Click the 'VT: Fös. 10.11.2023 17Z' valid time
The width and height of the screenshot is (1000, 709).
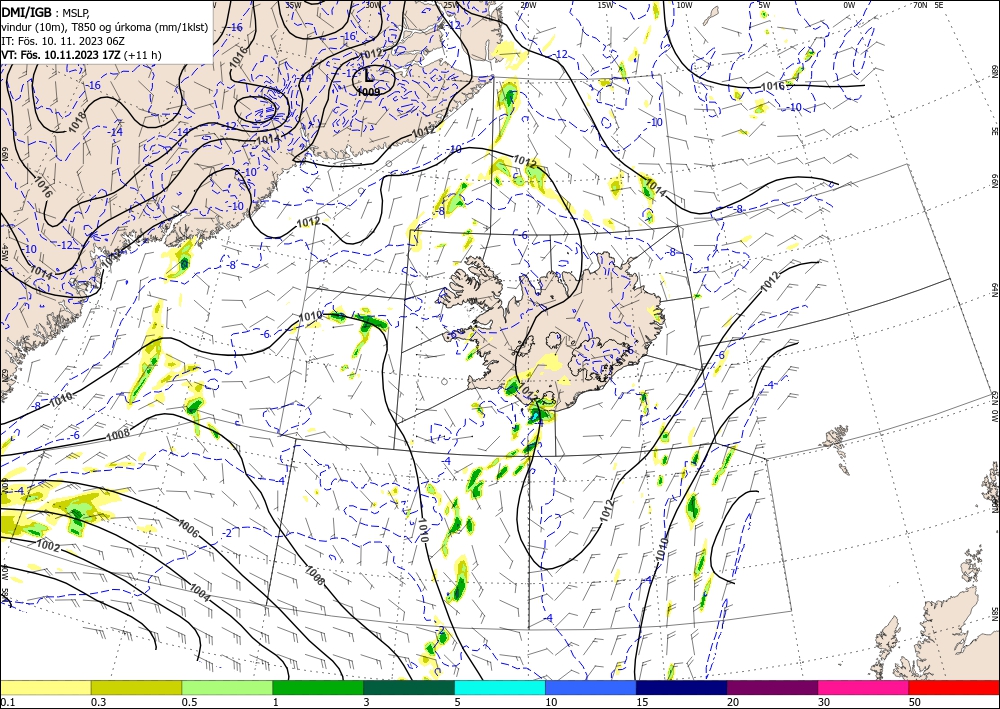(61, 55)
